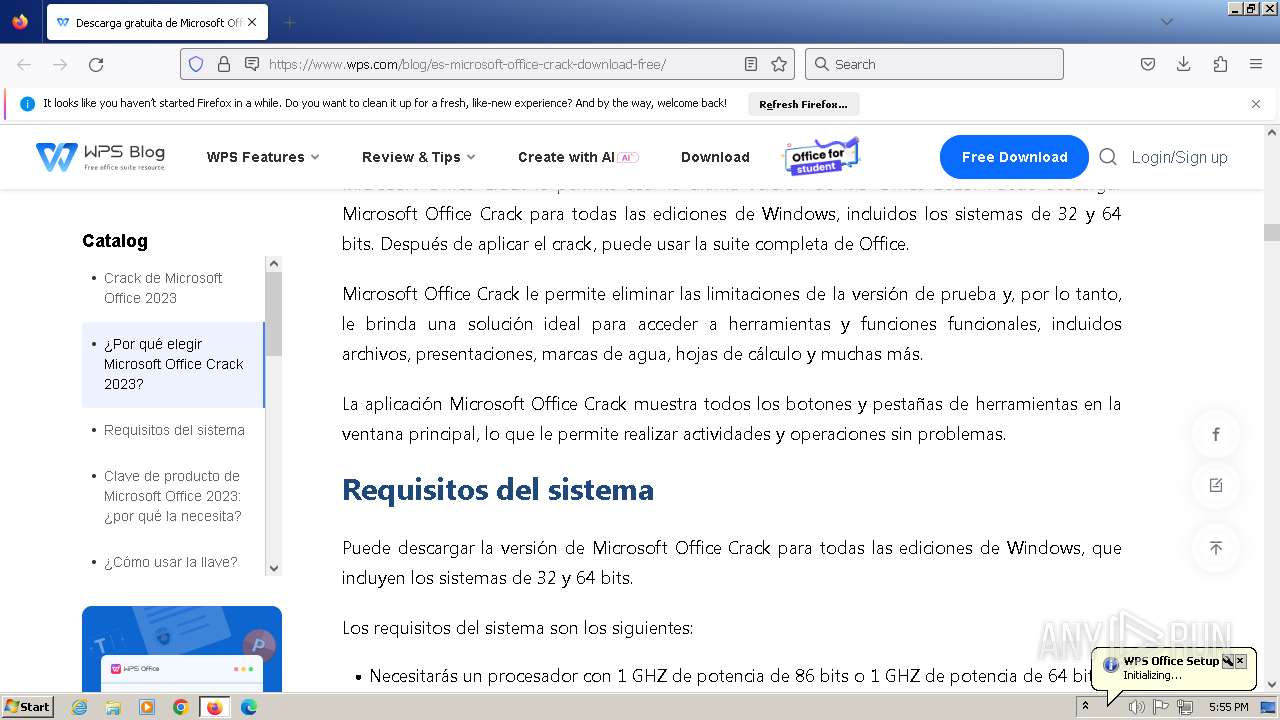Click the Firefox forward arrow

click(60, 64)
